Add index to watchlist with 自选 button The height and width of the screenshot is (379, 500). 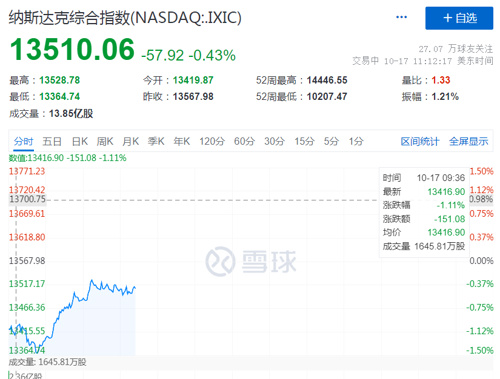[459, 18]
